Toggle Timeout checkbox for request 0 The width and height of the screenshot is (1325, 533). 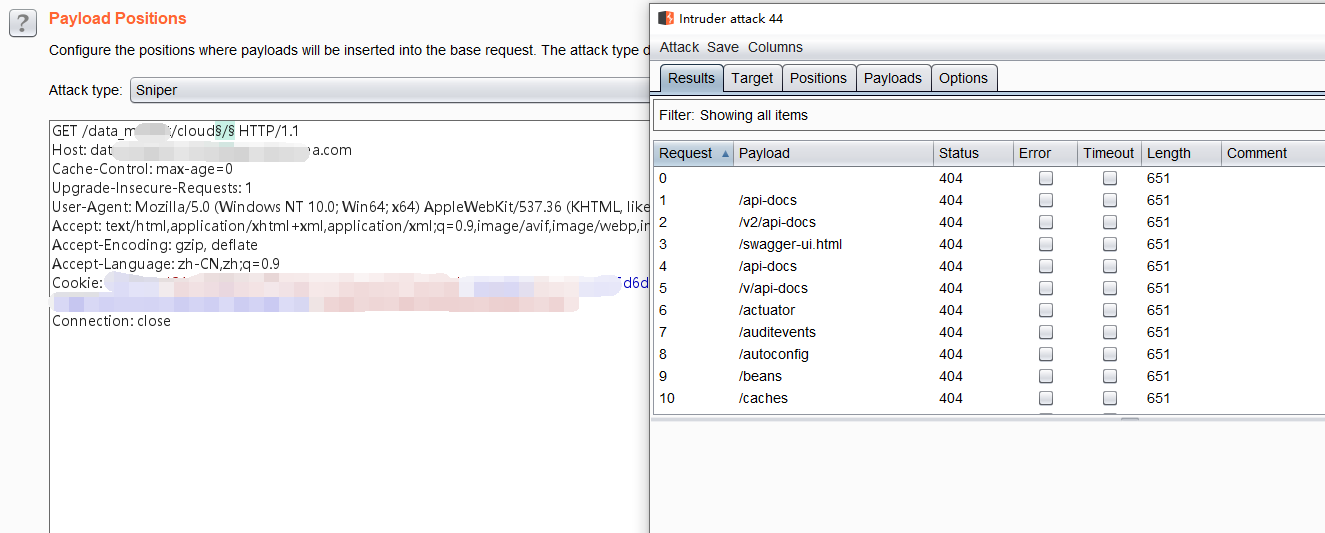(x=1110, y=178)
